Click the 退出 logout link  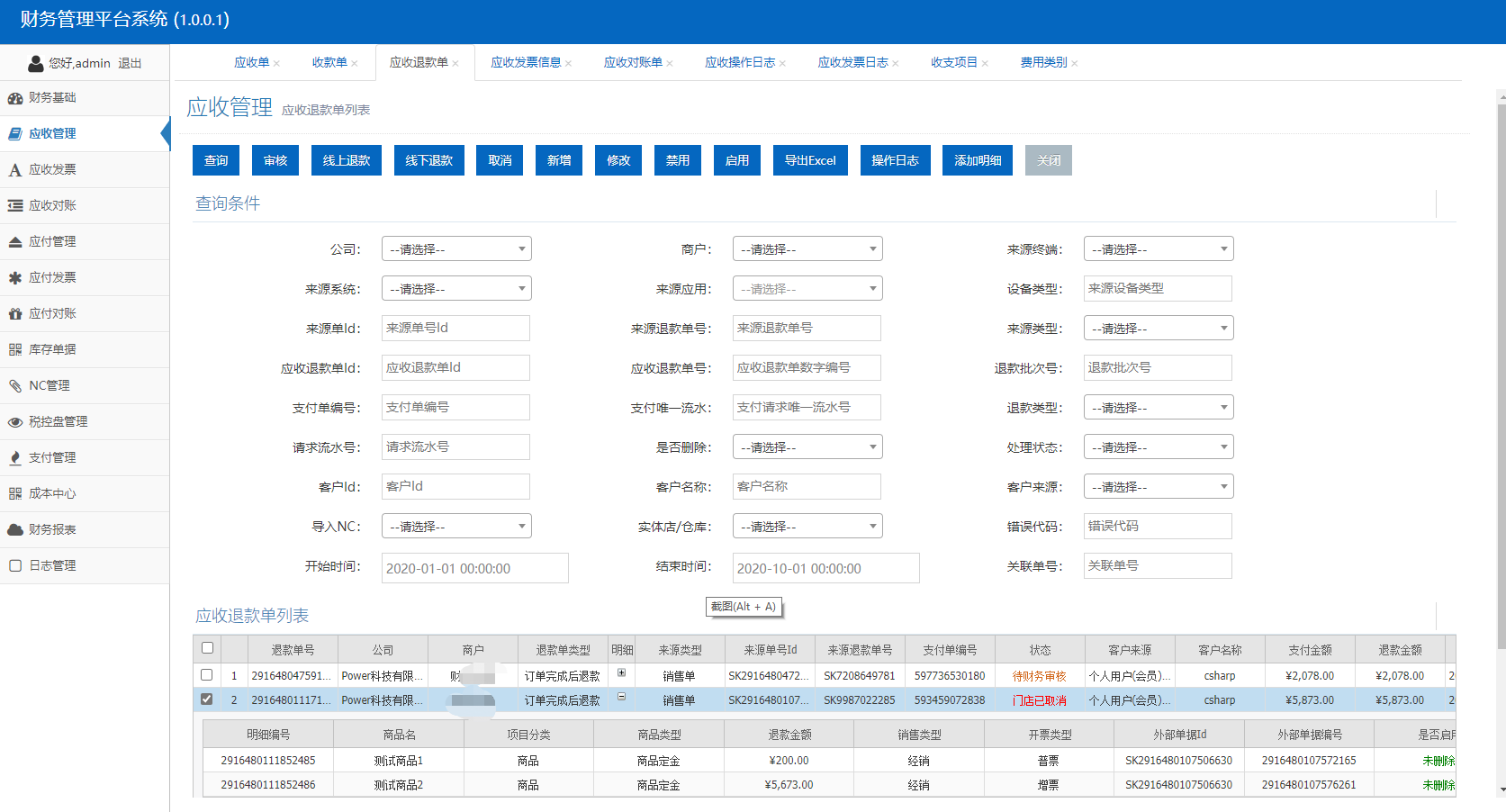[130, 63]
